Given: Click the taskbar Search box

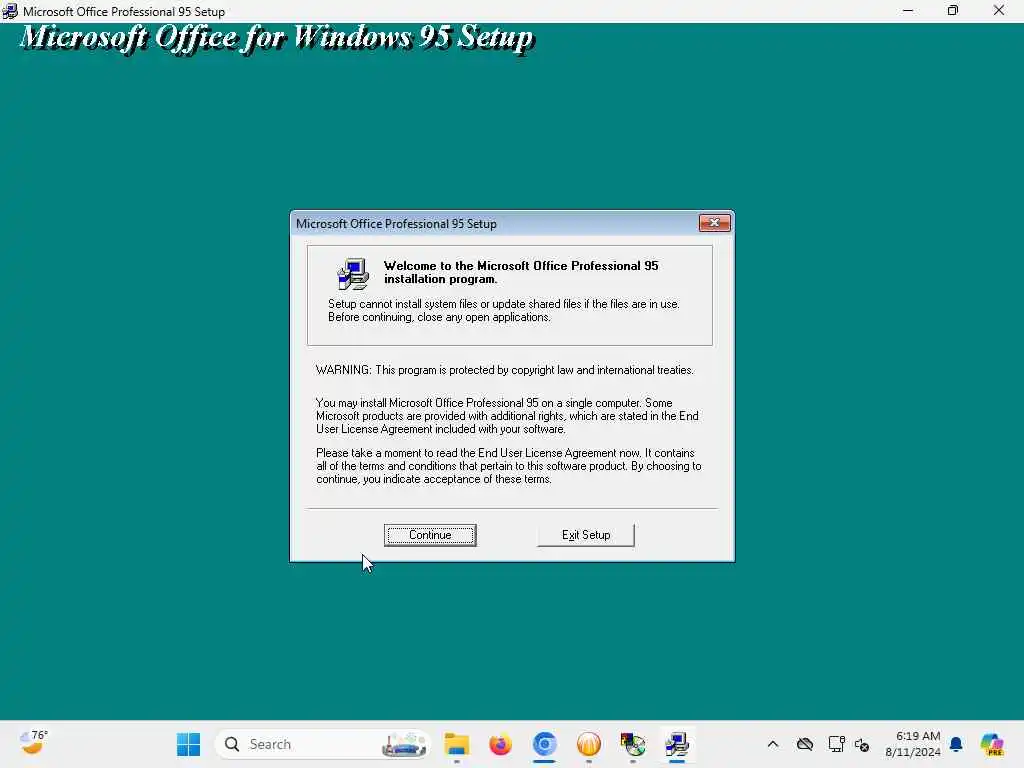Looking at the screenshot, I should point(323,744).
